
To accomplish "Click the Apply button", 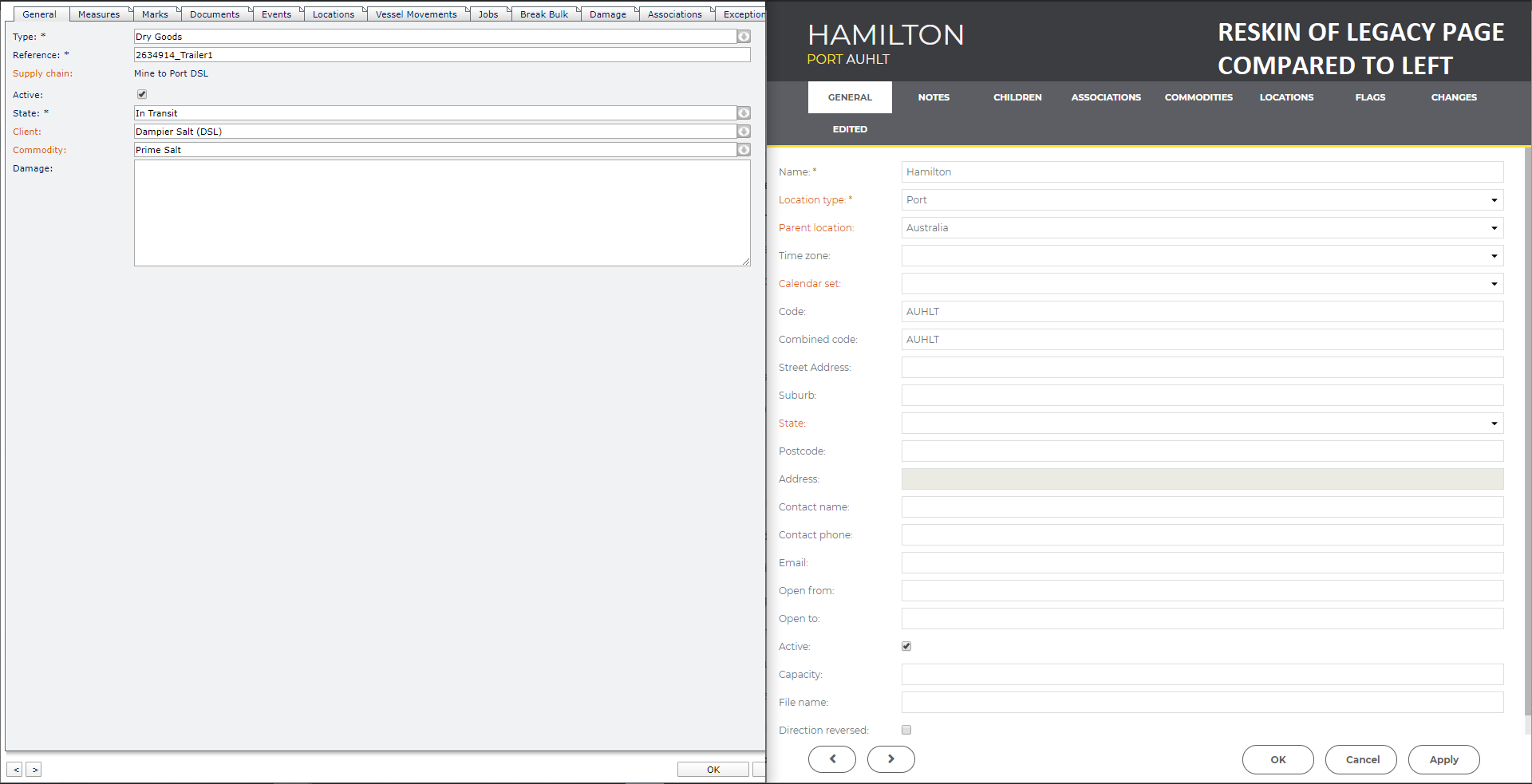I will pos(1443,759).
